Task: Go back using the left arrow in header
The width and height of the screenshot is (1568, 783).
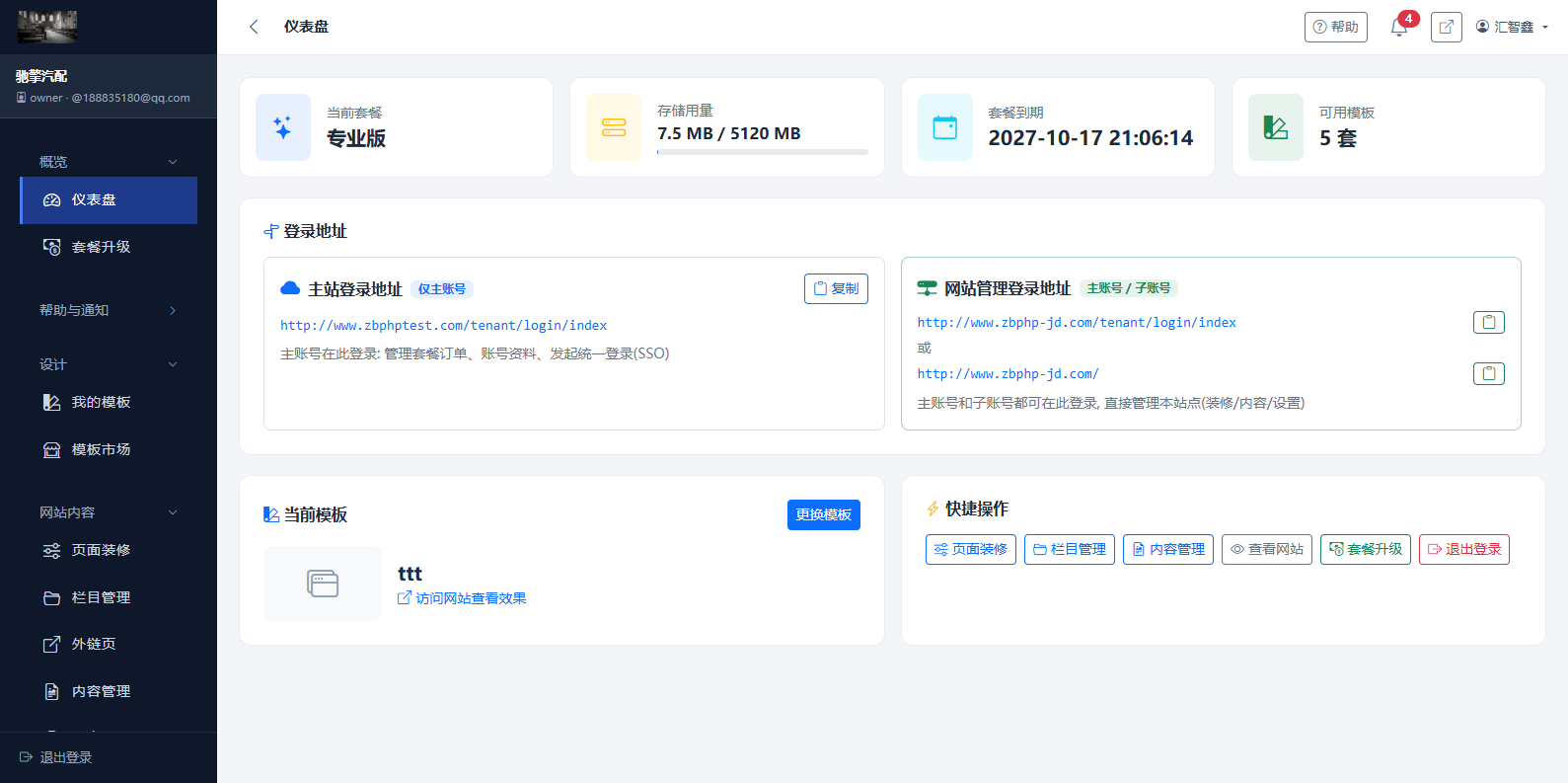Action: click(254, 27)
